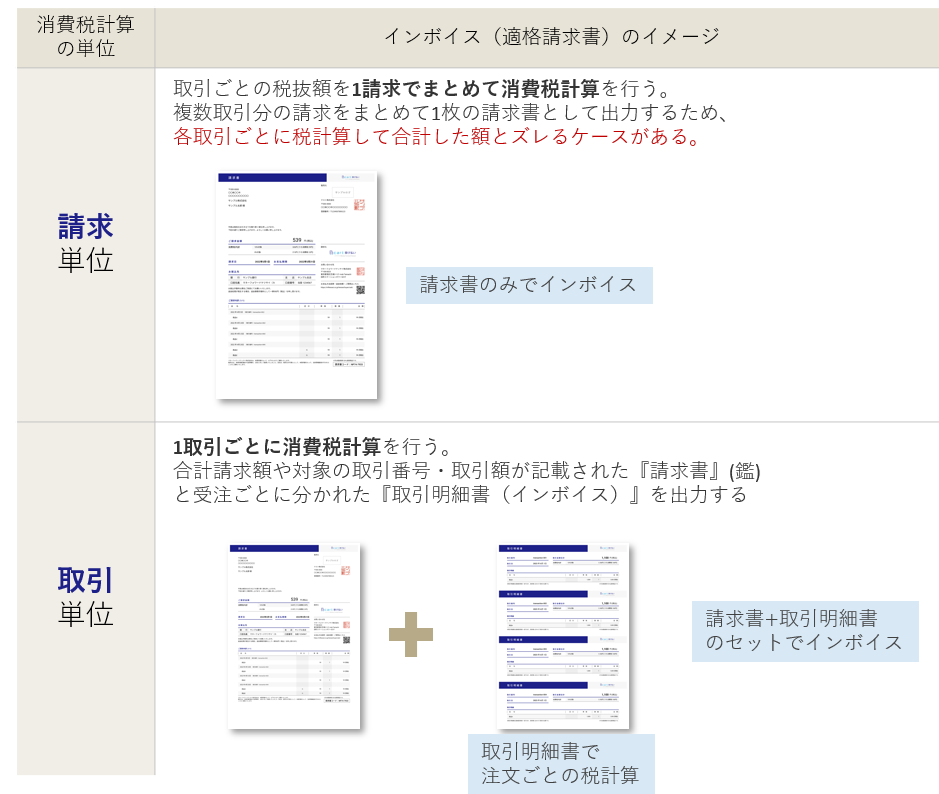Click the sample stamp box at invoice top right
The image size is (939, 794).
(343, 192)
